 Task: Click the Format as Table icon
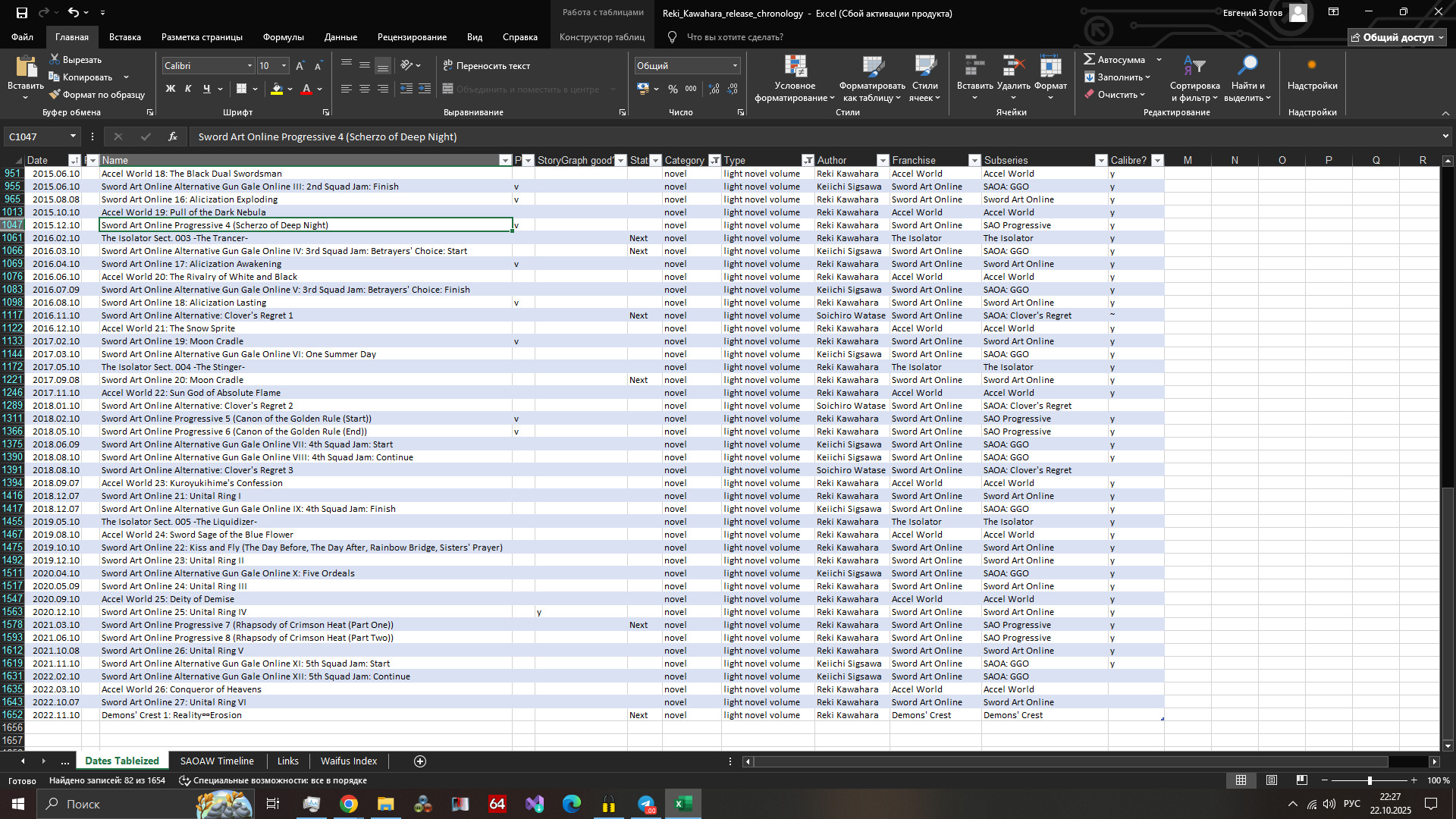(x=873, y=67)
